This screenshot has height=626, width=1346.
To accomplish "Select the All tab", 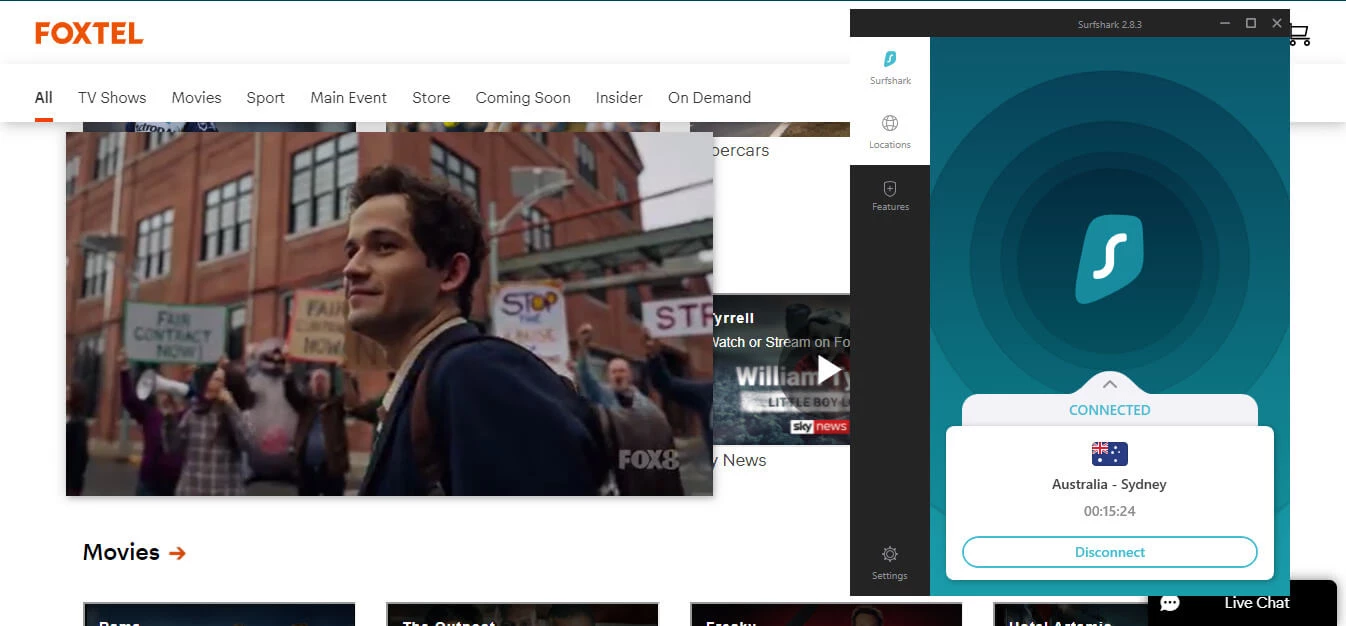I will coord(43,97).
